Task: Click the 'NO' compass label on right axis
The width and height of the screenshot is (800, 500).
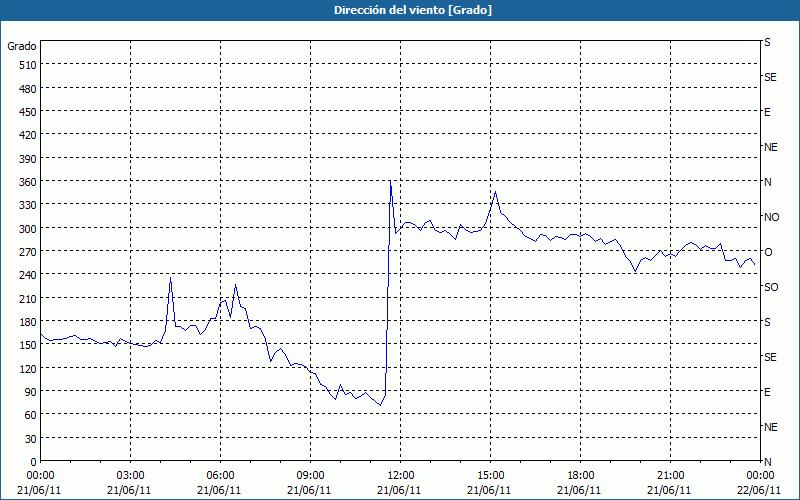Action: tap(771, 217)
